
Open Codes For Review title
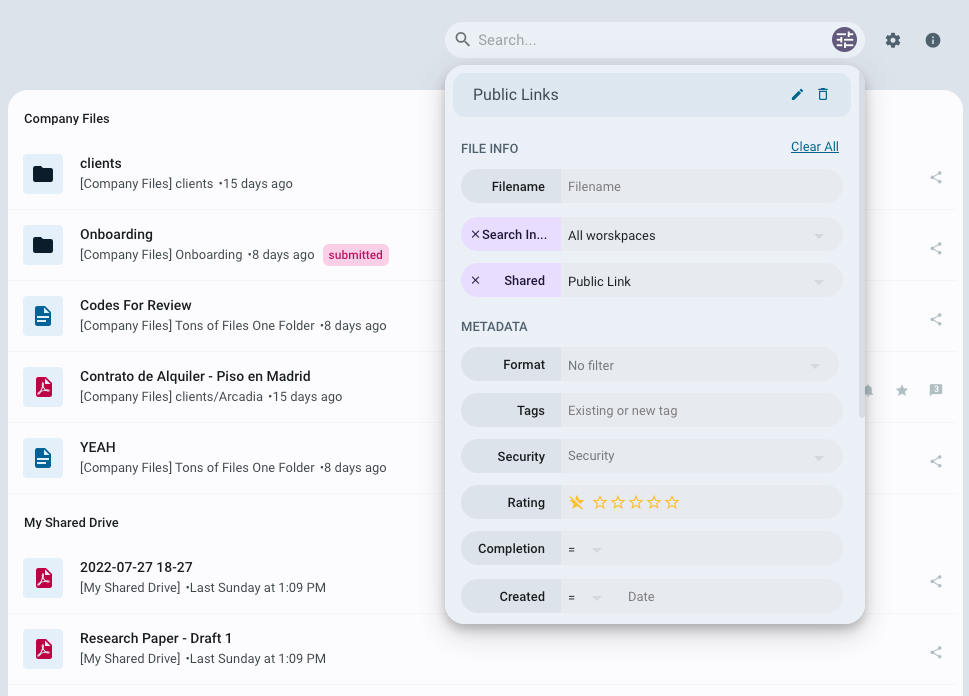click(135, 305)
